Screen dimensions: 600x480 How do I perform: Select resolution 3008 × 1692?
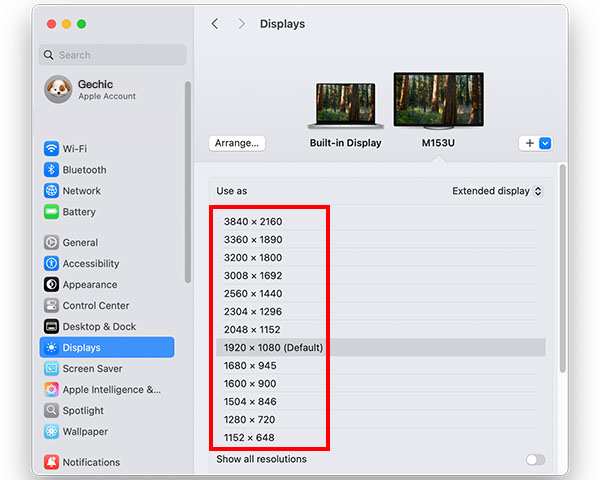(x=381, y=275)
